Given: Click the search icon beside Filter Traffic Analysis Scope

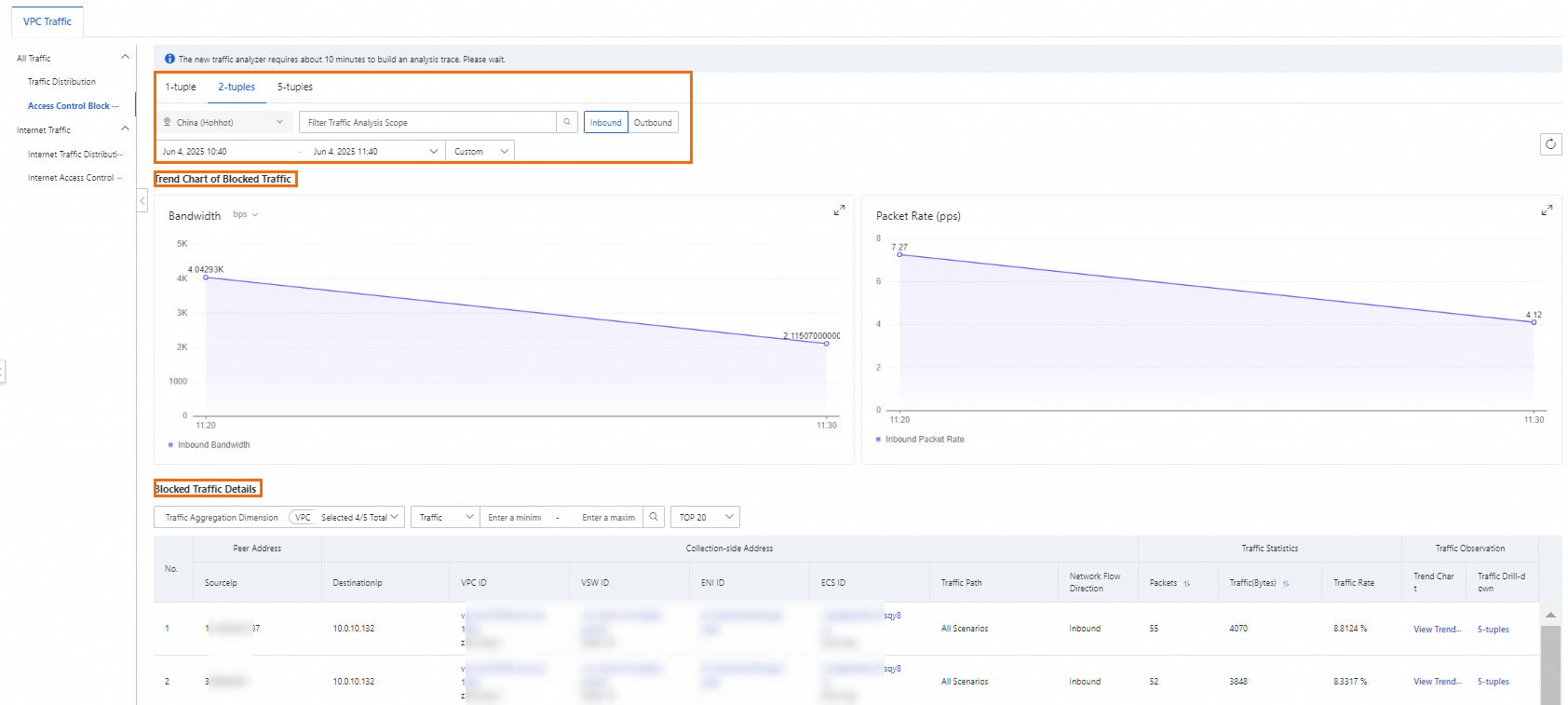Looking at the screenshot, I should click(566, 122).
